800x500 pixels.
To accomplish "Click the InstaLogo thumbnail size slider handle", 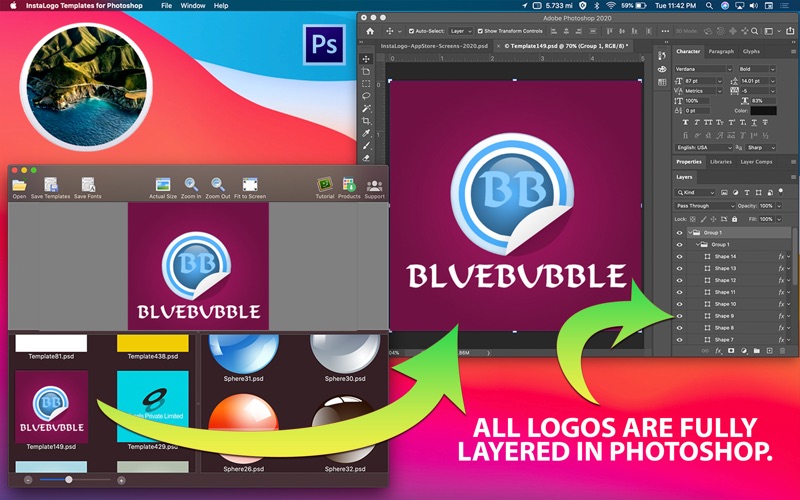I will pos(69,480).
